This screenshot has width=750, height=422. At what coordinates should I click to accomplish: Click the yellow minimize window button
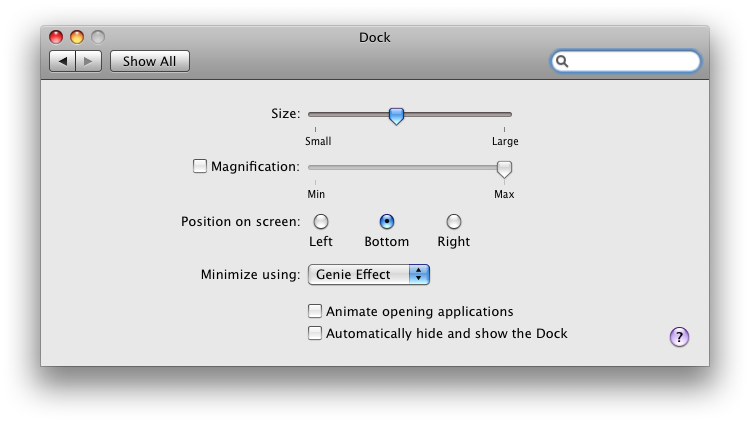pos(76,37)
